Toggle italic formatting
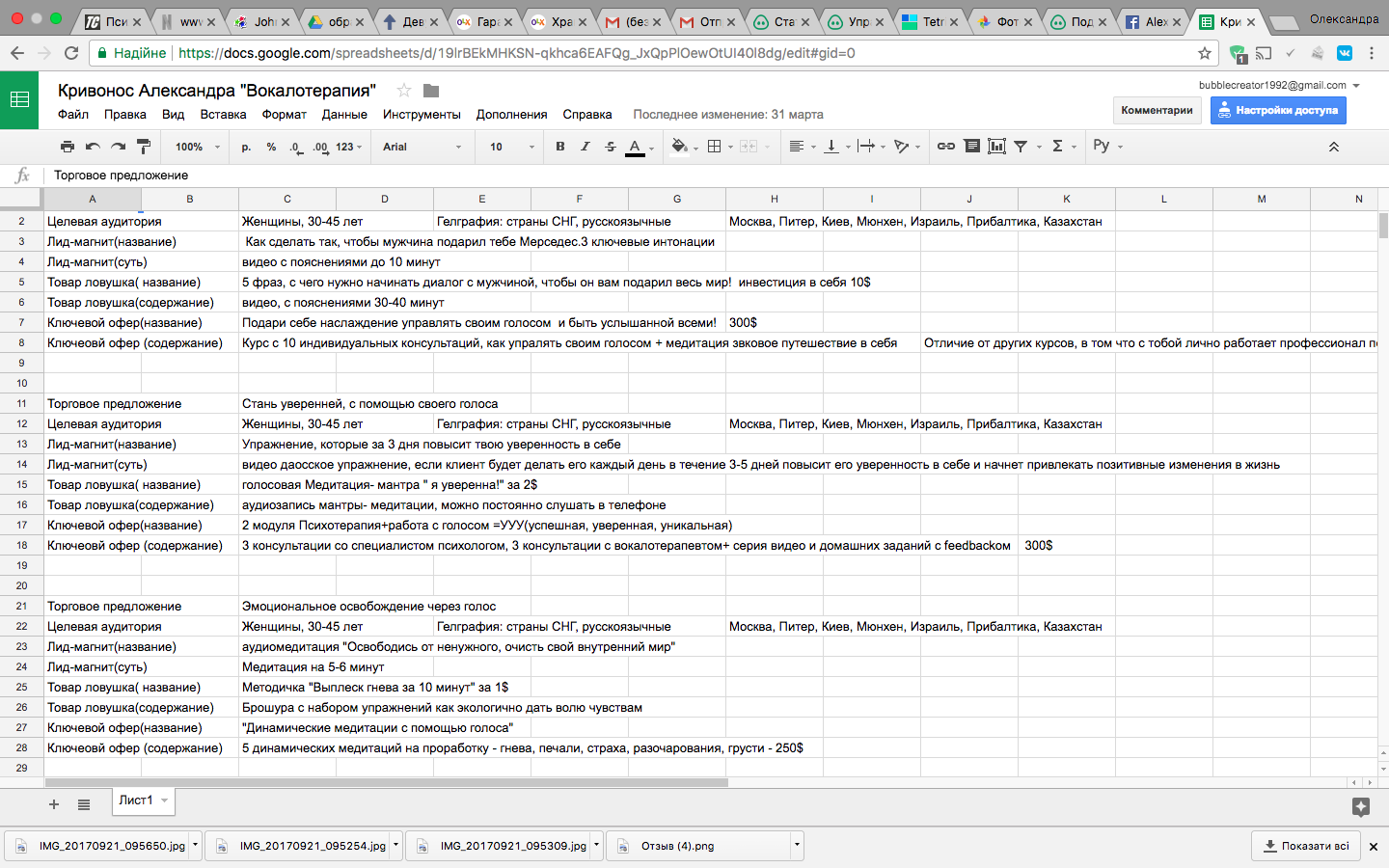The image size is (1389, 868). click(585, 147)
